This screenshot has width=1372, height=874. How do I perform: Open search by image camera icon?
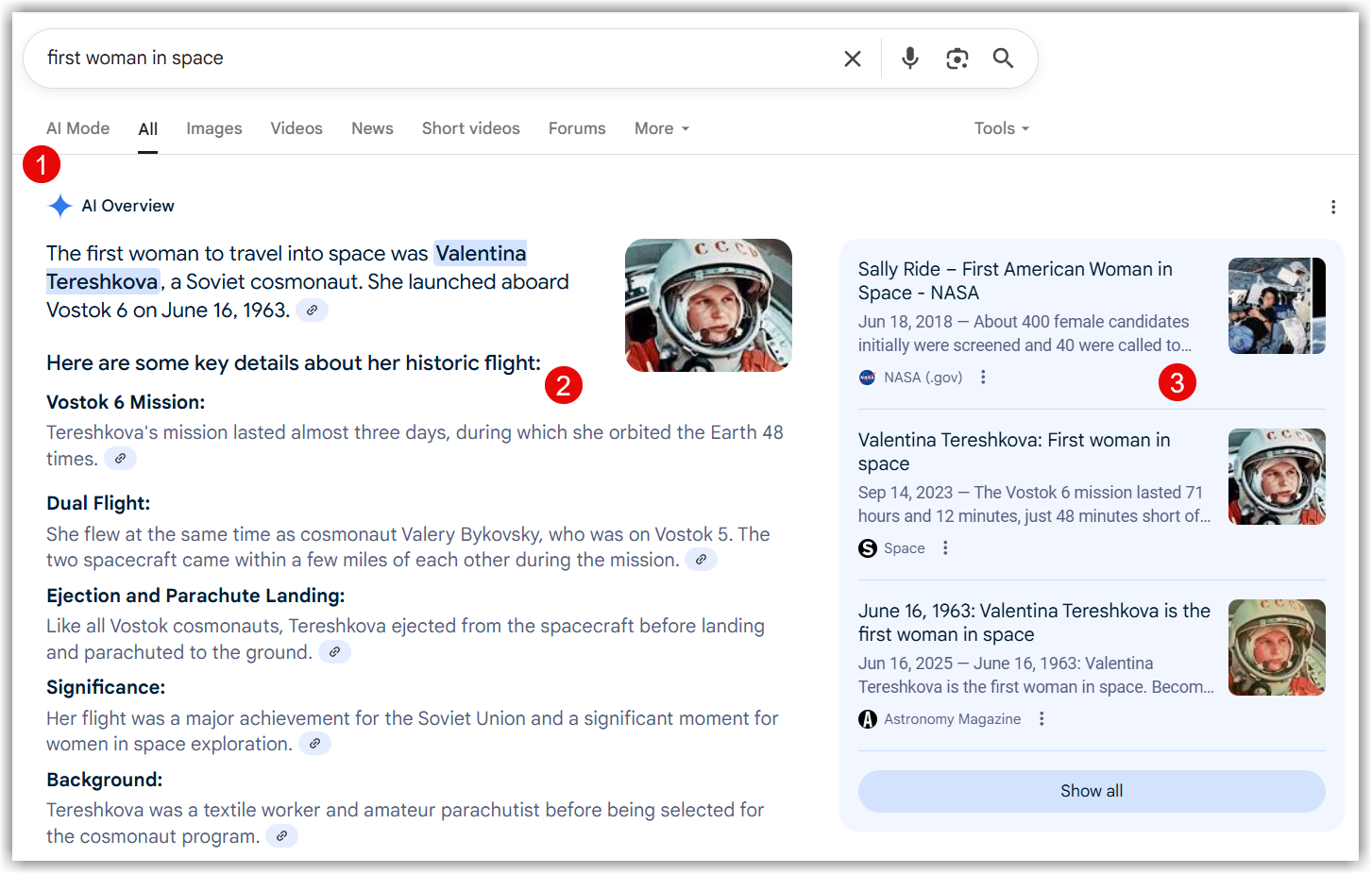[x=957, y=59]
